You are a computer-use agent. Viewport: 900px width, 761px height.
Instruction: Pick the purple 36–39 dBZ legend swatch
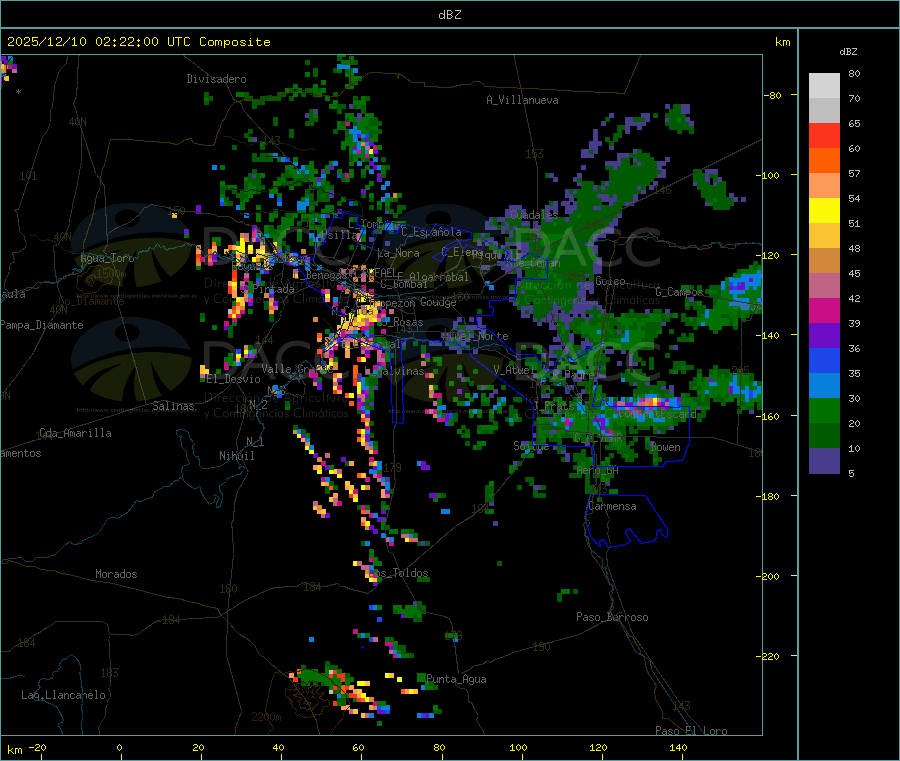click(824, 336)
